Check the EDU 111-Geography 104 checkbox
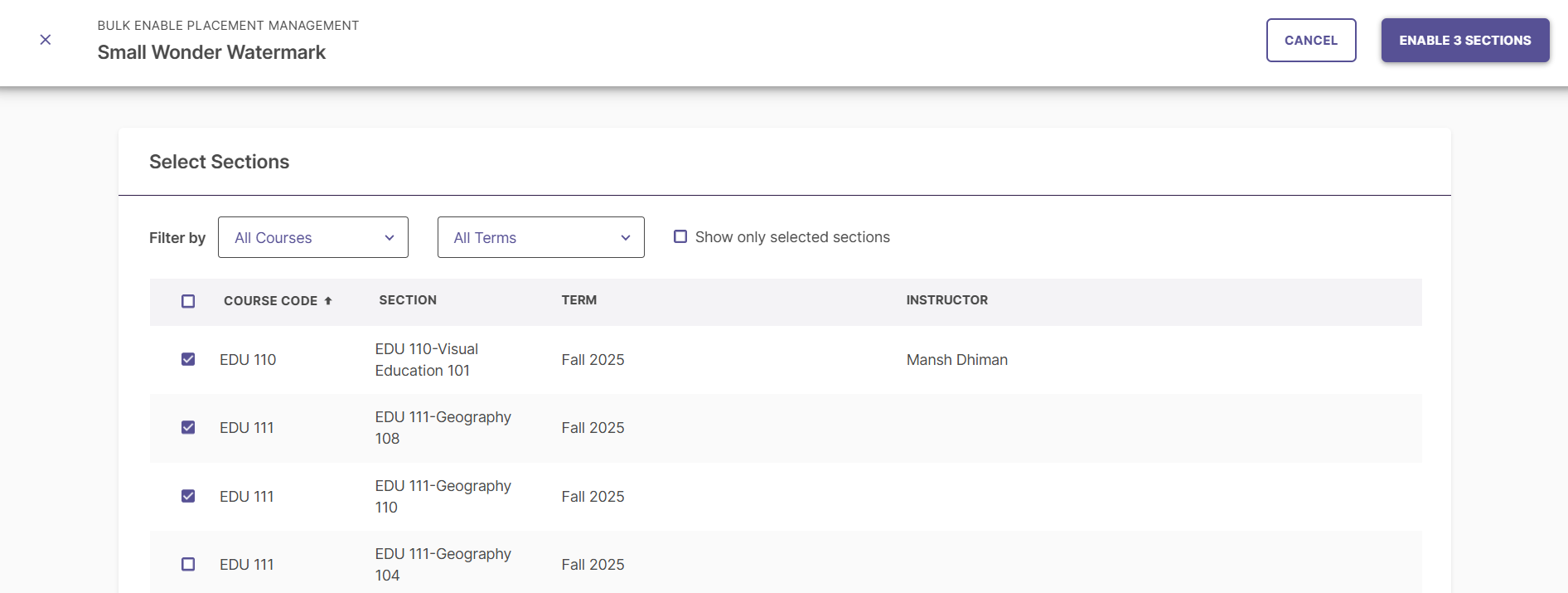 pos(188,564)
